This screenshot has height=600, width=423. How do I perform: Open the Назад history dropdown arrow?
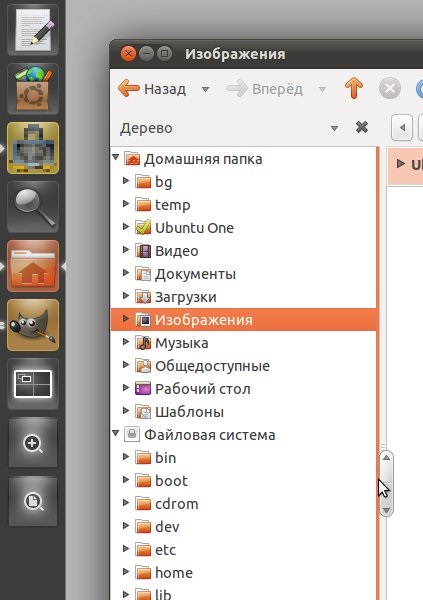(206, 90)
